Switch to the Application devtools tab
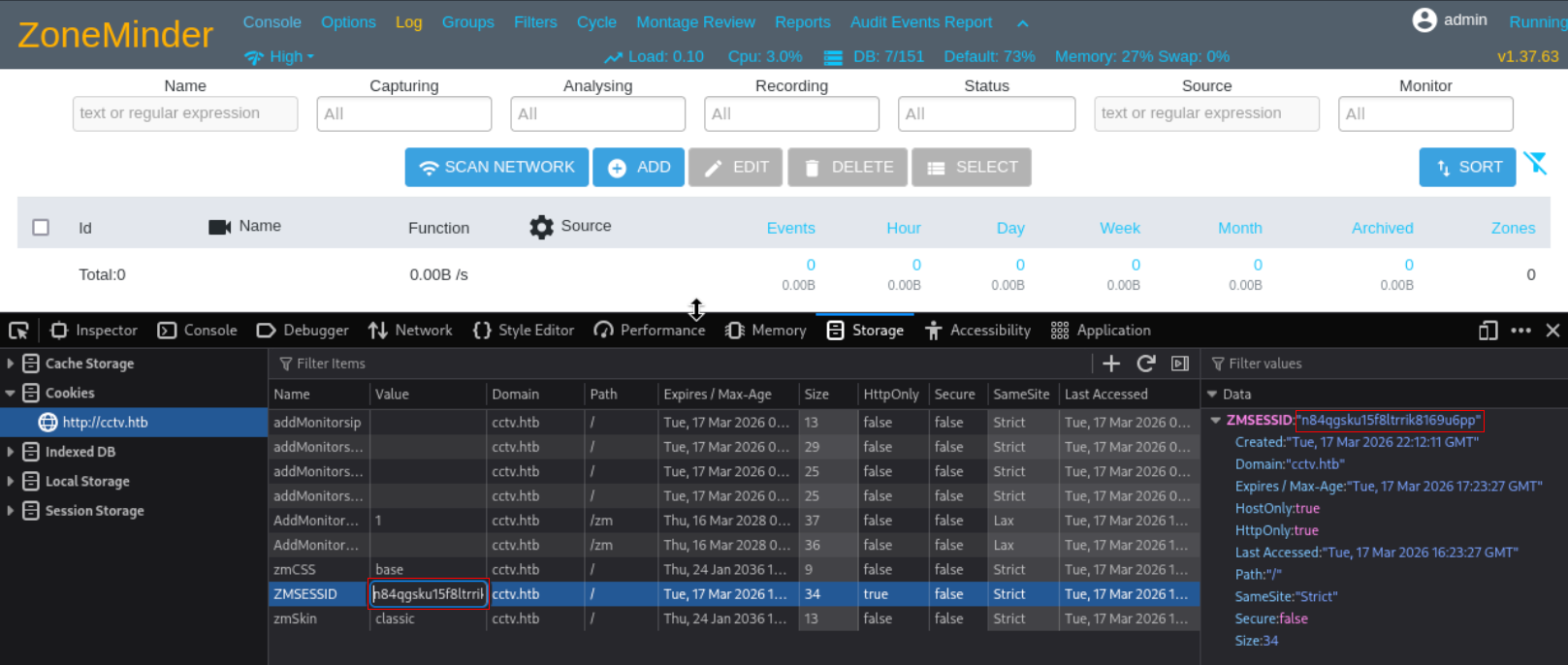Screen dimensions: 1568x665 pos(1101,331)
